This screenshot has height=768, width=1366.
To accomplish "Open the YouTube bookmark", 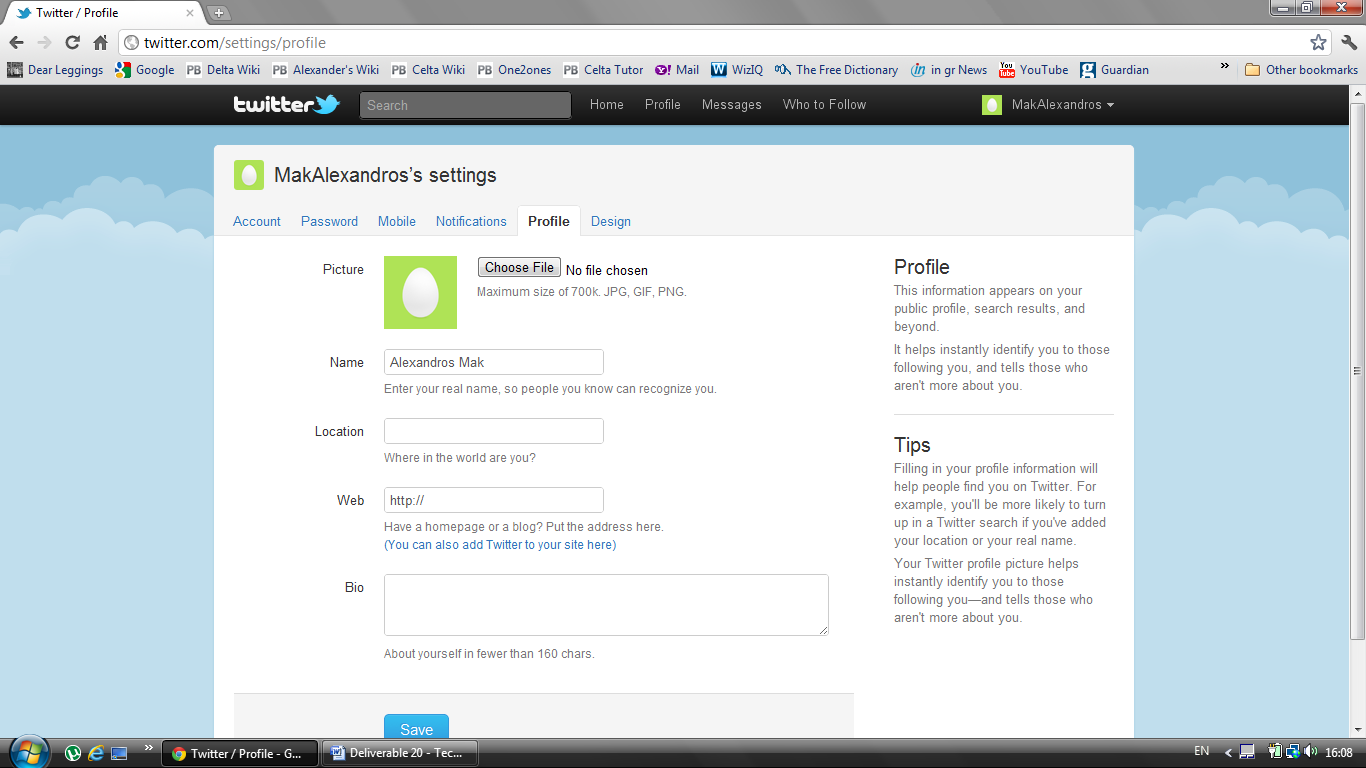I will coord(1034,70).
